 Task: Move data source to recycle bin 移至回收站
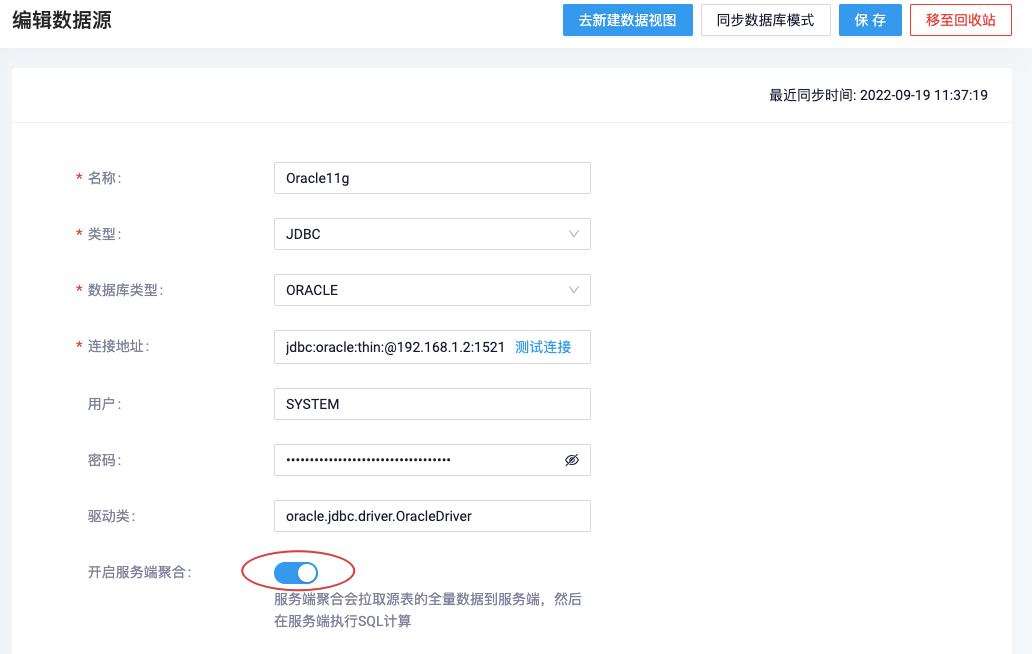click(960, 20)
